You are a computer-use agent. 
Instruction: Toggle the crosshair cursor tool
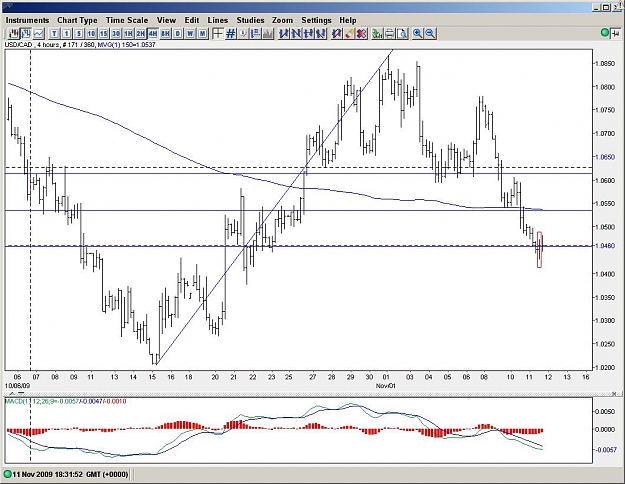pyautogui.click(x=218, y=33)
